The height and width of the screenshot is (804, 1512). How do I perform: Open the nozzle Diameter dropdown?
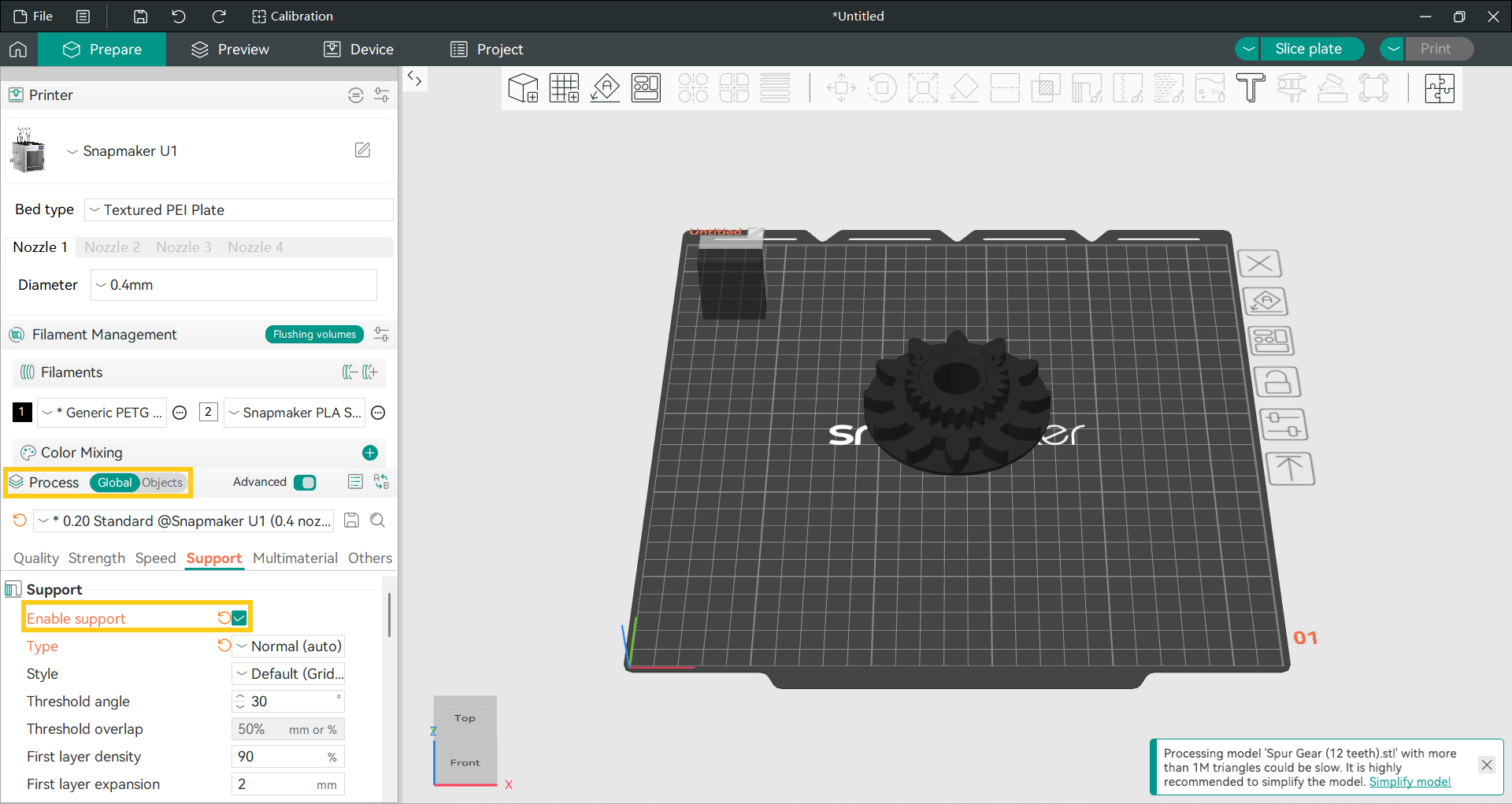[234, 285]
